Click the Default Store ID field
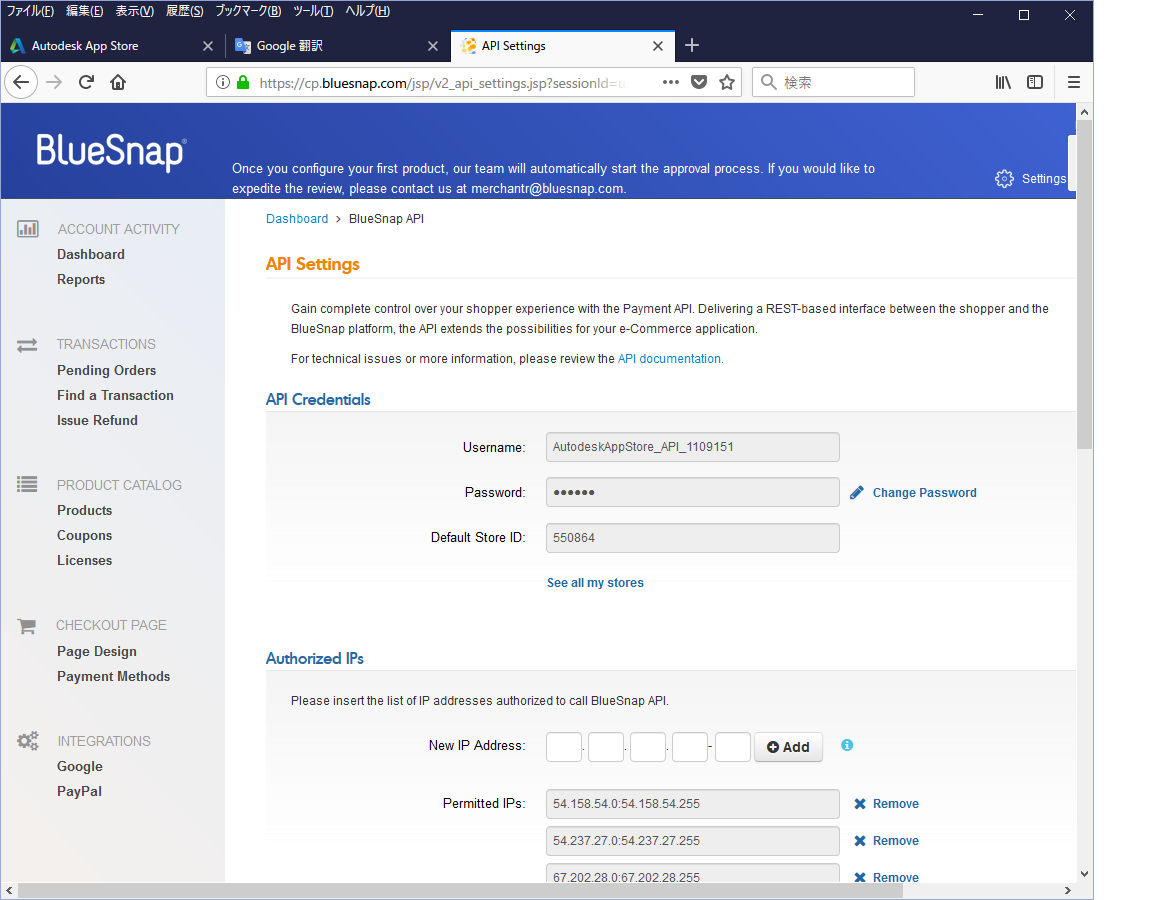Screen dimensions: 1152x900 693,538
